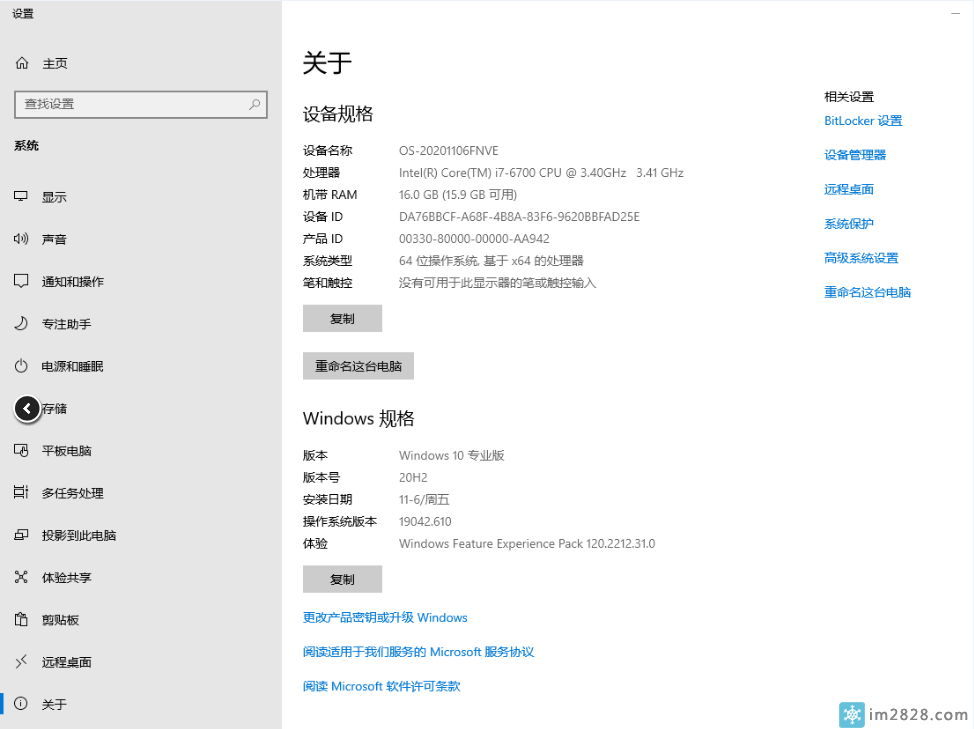Screen dimensions: 974x729
Task: Open 远程桌面 in left sidebar
Action: tap(66, 662)
